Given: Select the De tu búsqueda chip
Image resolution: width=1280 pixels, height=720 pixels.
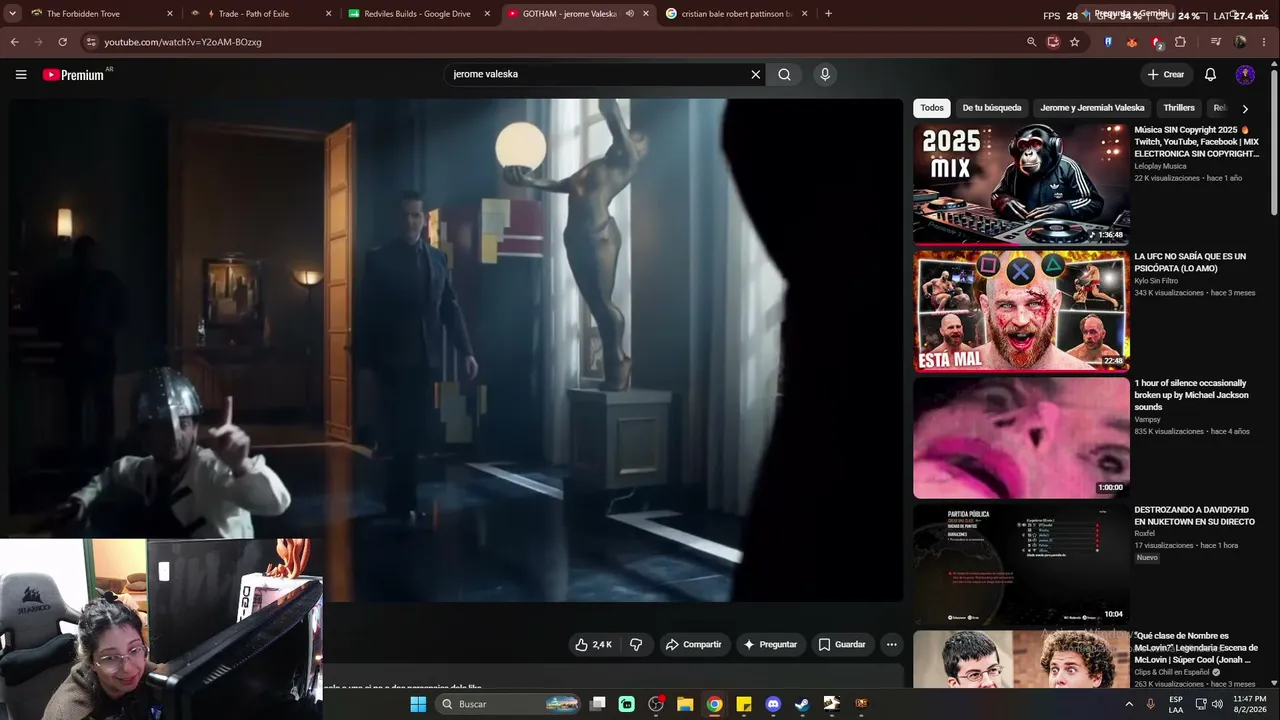Looking at the screenshot, I should [x=992, y=108].
